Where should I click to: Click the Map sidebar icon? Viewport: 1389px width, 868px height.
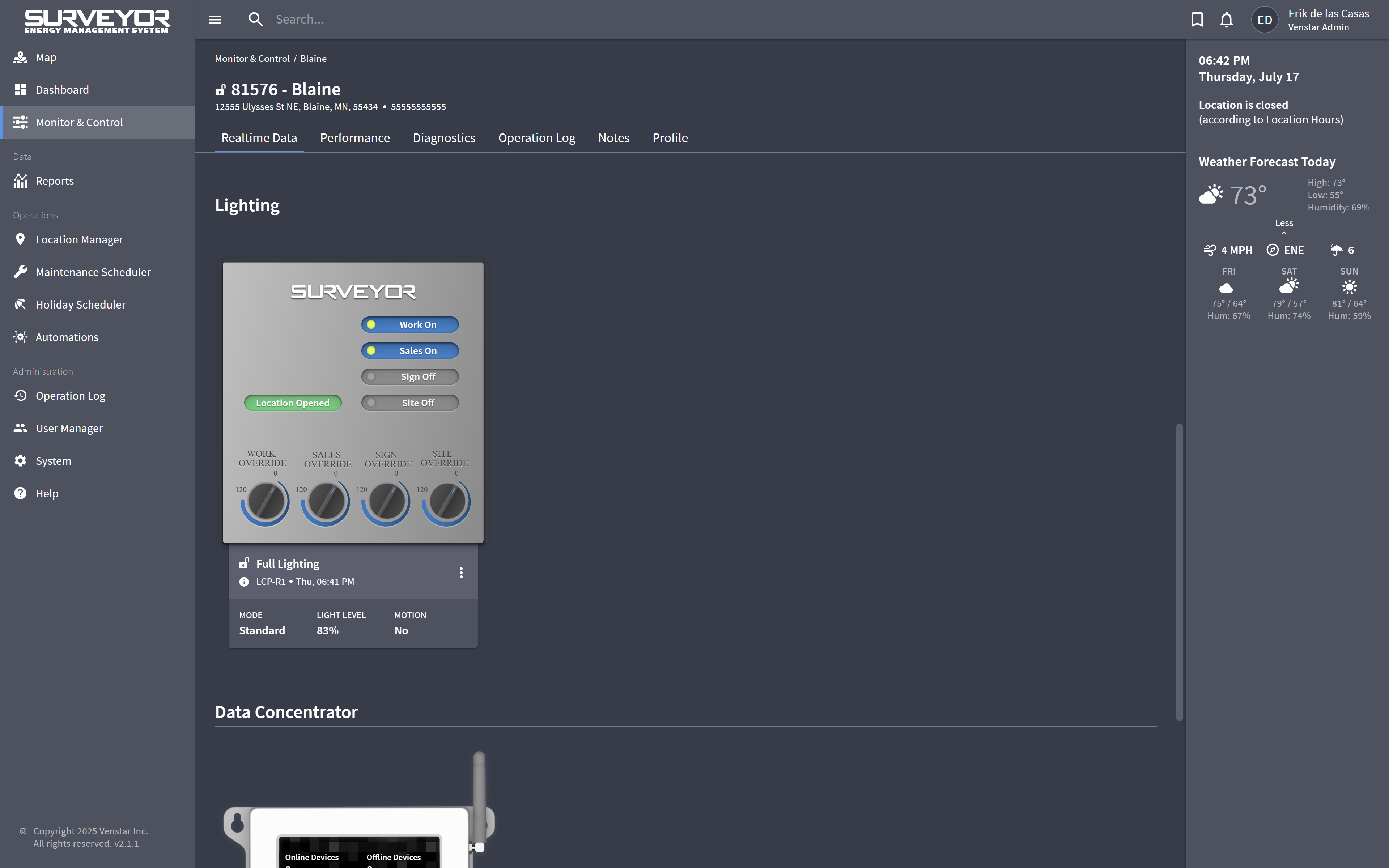pos(21,58)
